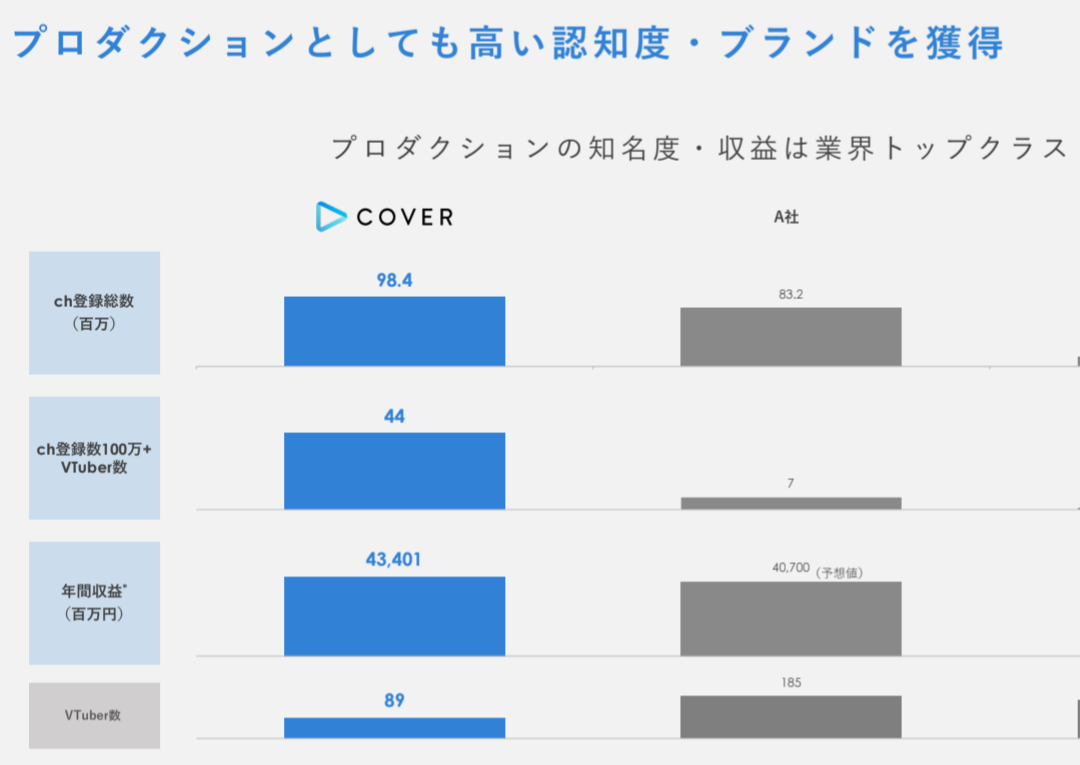Screen dimensions: 1080x765
Task: Click the 98.4 value label
Action: 394,280
